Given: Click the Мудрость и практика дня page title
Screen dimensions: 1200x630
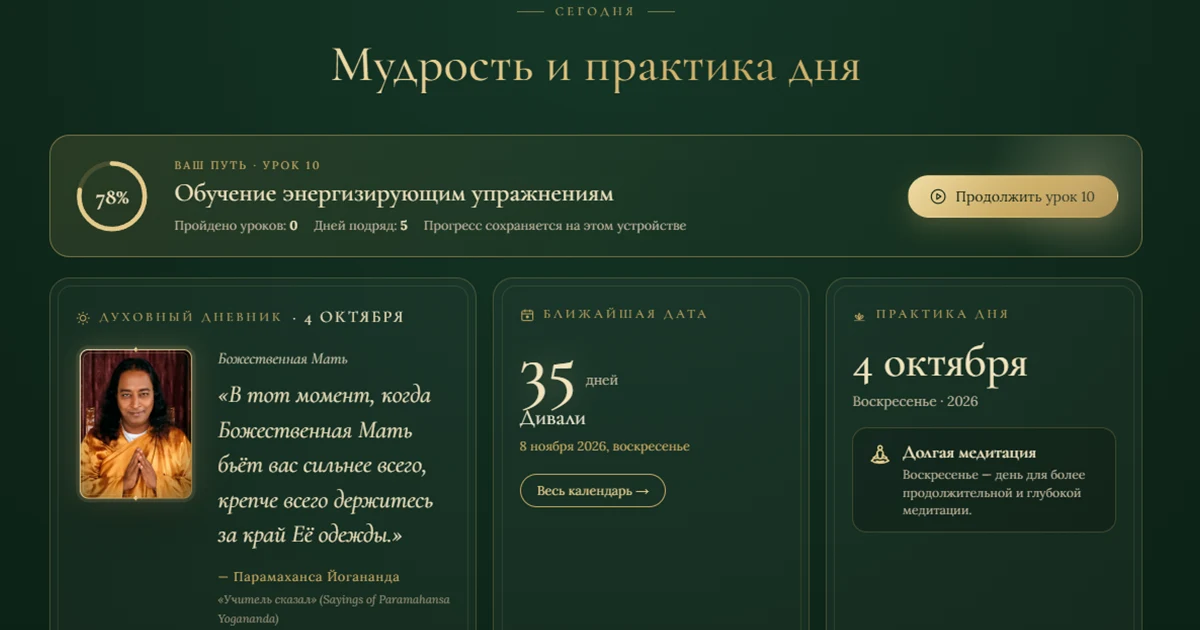Looking at the screenshot, I should (596, 66).
